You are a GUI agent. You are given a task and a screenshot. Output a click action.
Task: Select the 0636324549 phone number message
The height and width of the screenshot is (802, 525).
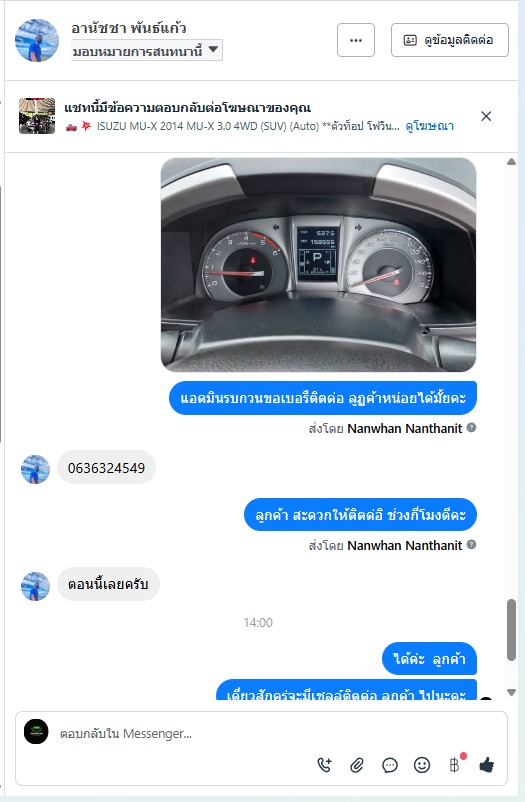pos(106,467)
